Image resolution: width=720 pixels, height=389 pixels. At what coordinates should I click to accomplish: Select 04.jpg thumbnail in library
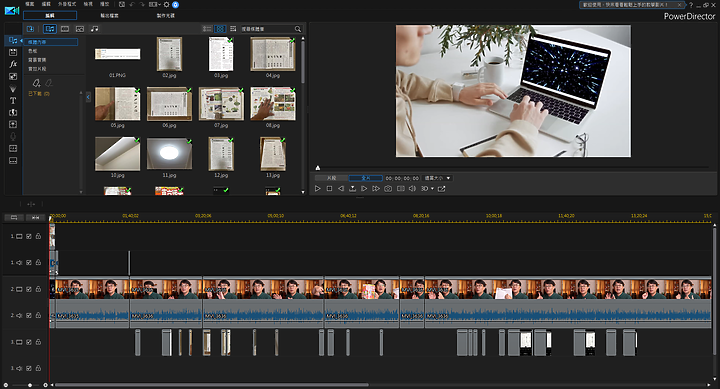(x=273, y=54)
